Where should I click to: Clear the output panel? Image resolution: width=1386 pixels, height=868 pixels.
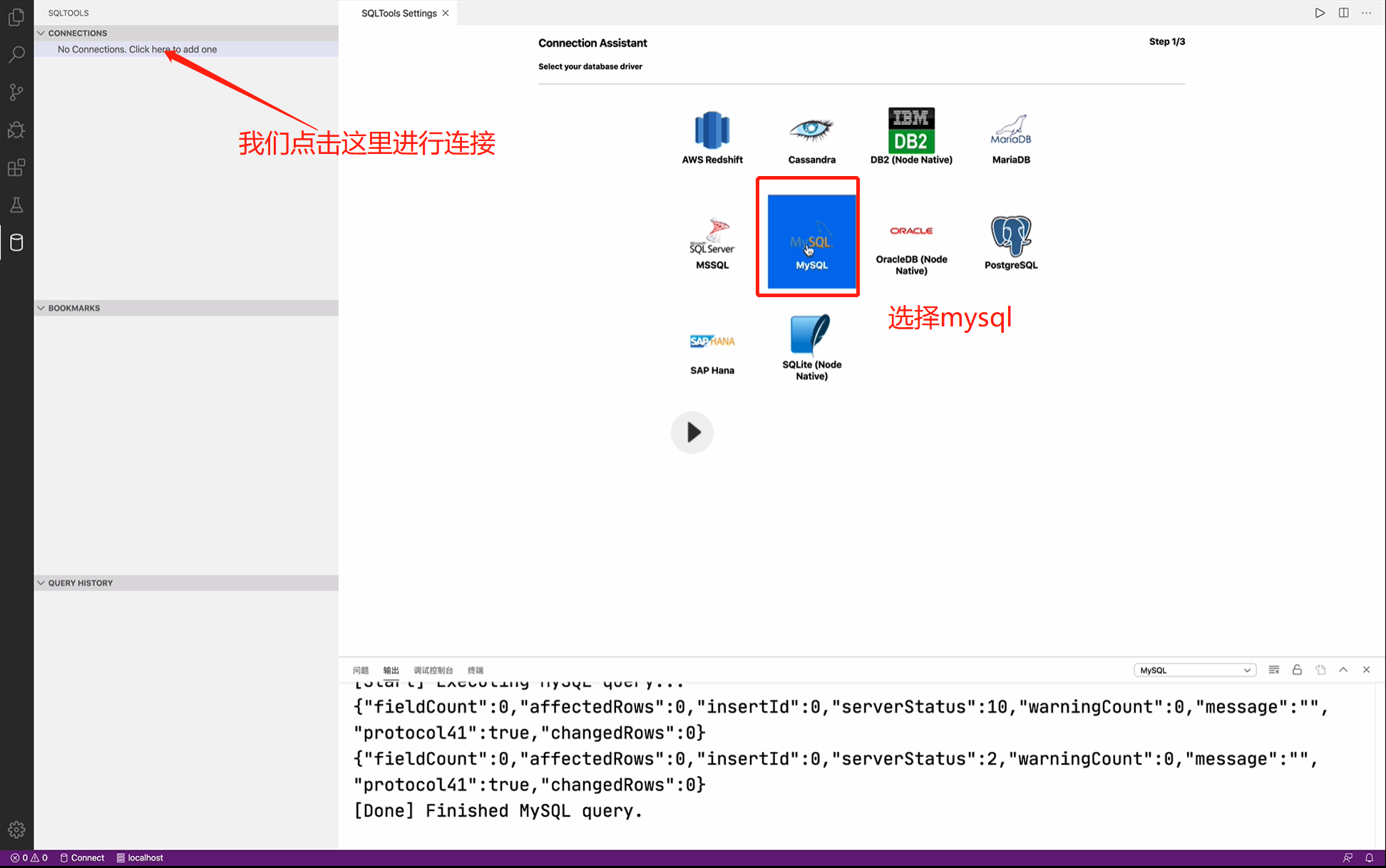(1274, 670)
